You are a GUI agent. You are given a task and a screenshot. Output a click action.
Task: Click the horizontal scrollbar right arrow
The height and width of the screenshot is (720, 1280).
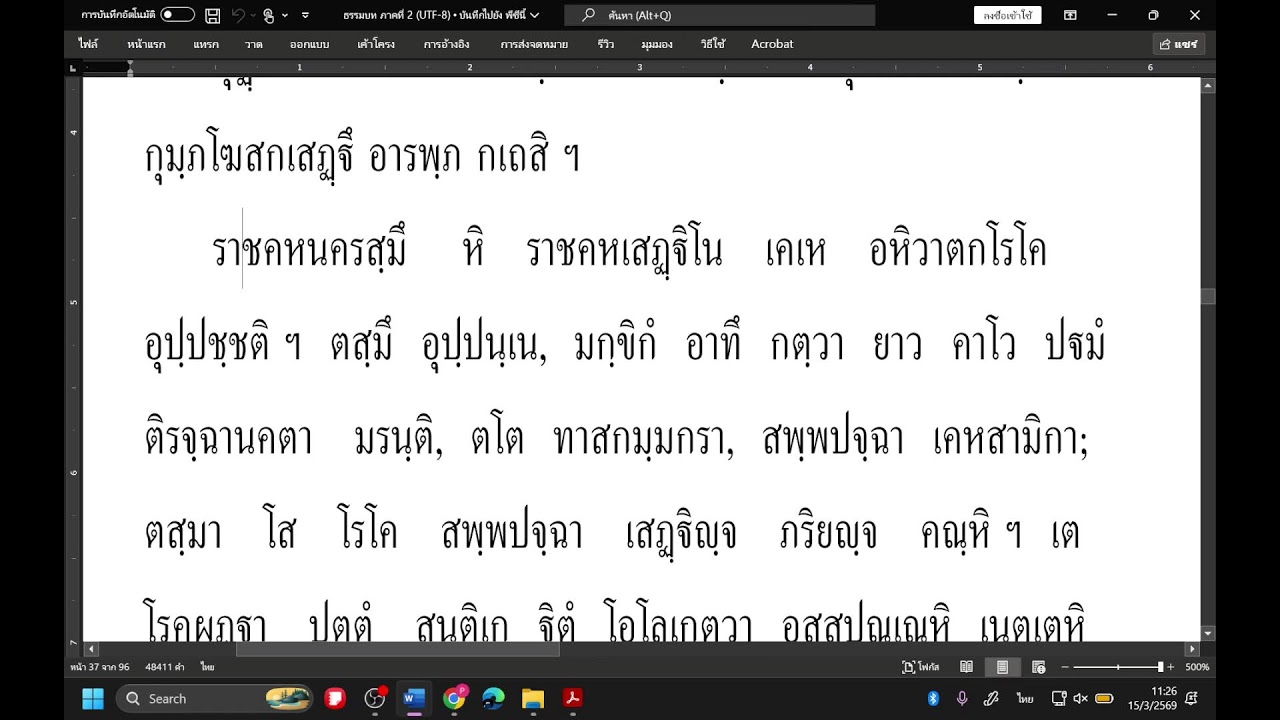(x=1192, y=649)
